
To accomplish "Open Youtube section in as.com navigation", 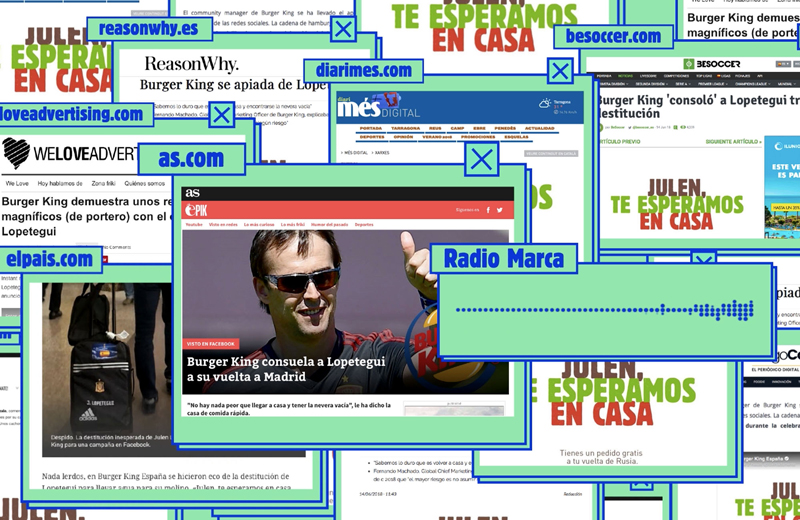I will point(193,225).
